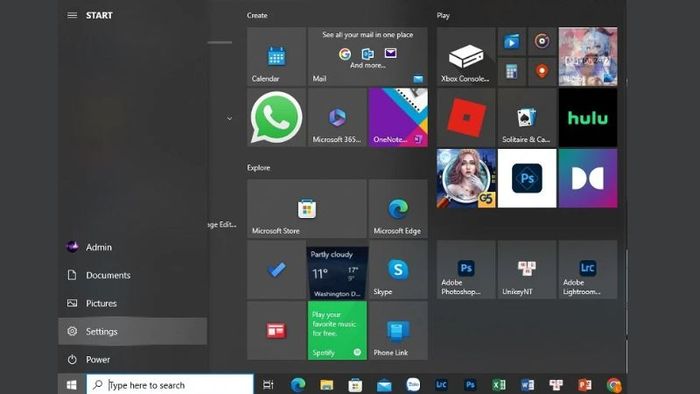Launch the WhatsApp tile
This screenshot has width=700, height=394.
click(x=276, y=117)
